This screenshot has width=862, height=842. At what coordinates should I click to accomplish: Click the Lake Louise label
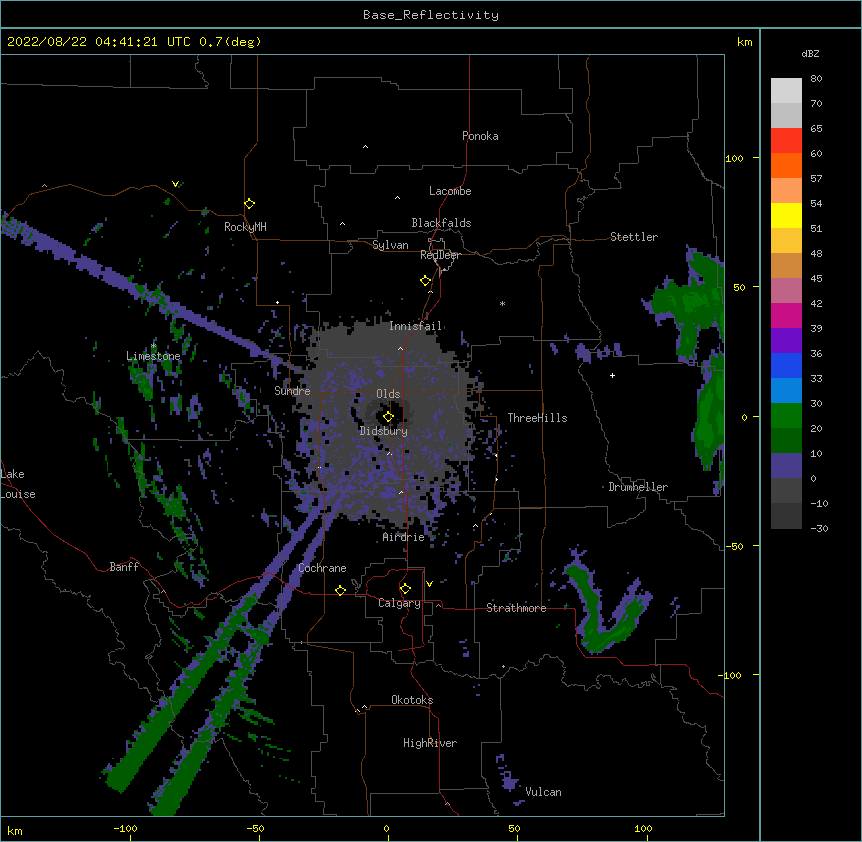coord(17,484)
